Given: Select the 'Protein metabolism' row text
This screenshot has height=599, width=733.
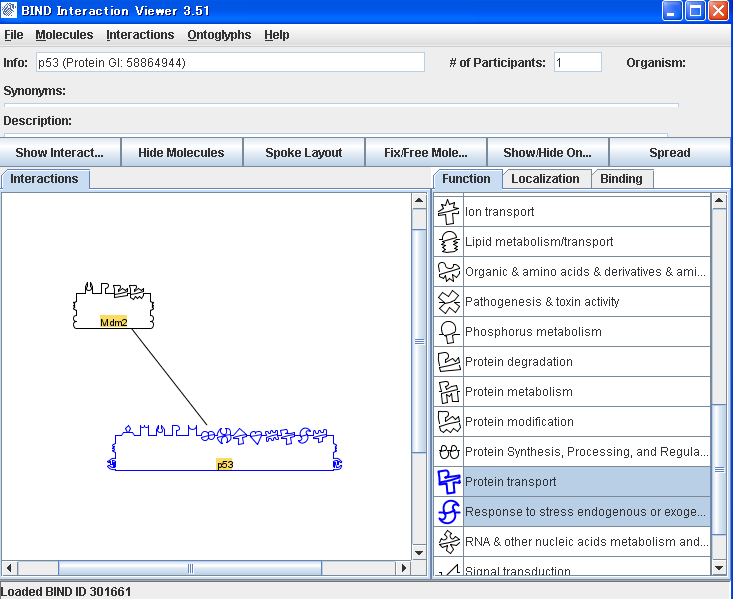Looking at the screenshot, I should click(x=519, y=391).
